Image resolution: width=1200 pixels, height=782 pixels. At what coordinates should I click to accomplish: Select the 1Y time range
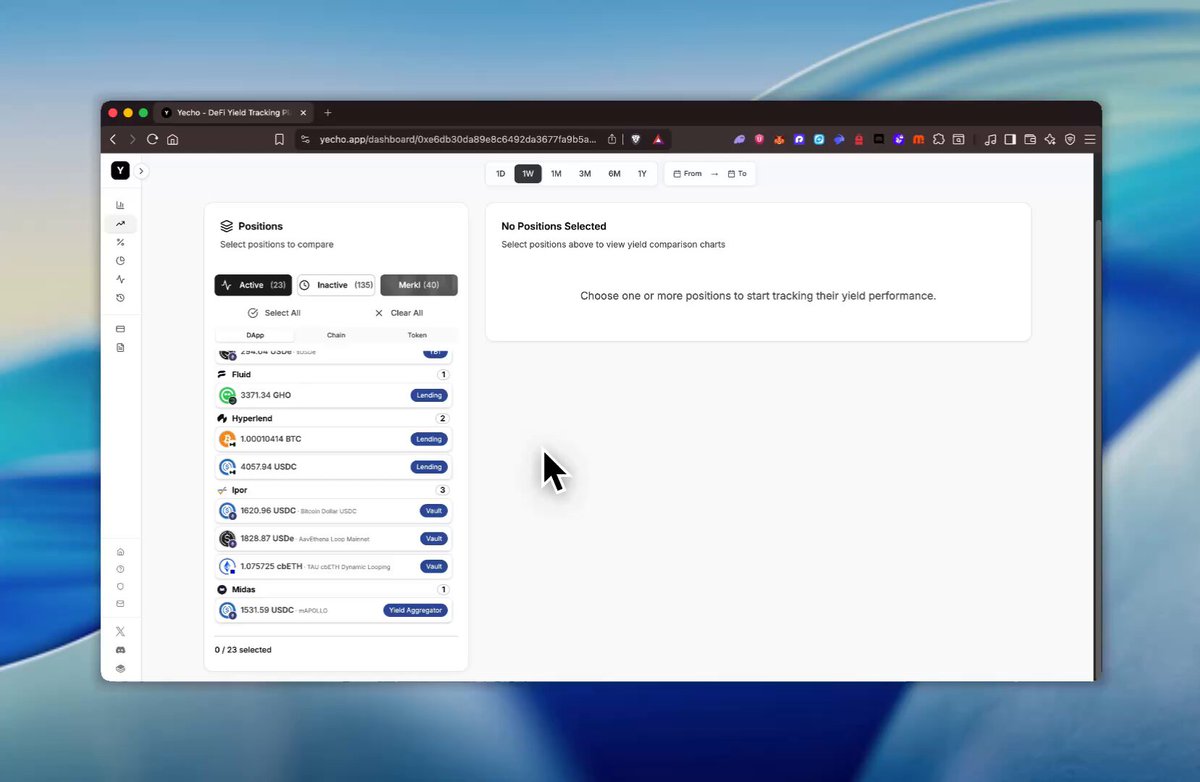coord(642,174)
